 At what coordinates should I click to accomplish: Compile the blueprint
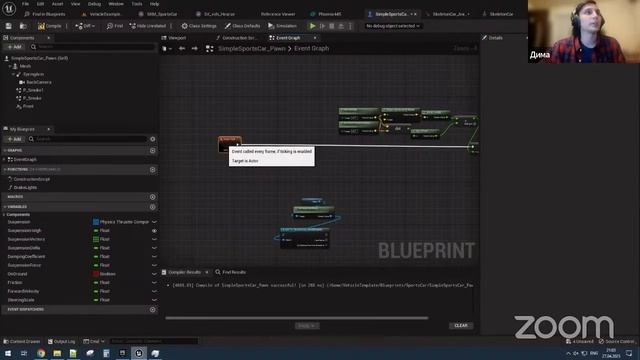coord(49,26)
